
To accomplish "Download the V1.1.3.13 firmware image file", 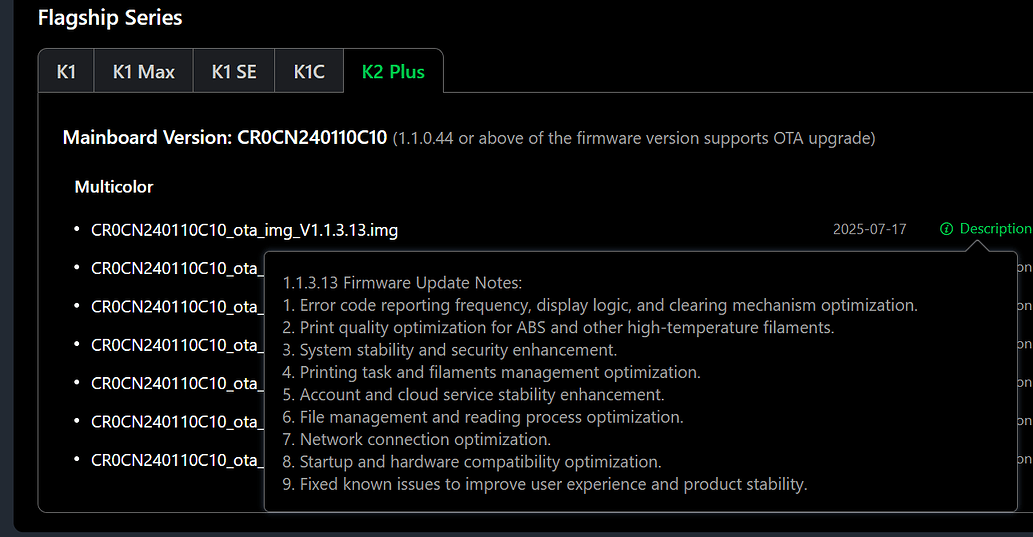I will pos(244,230).
